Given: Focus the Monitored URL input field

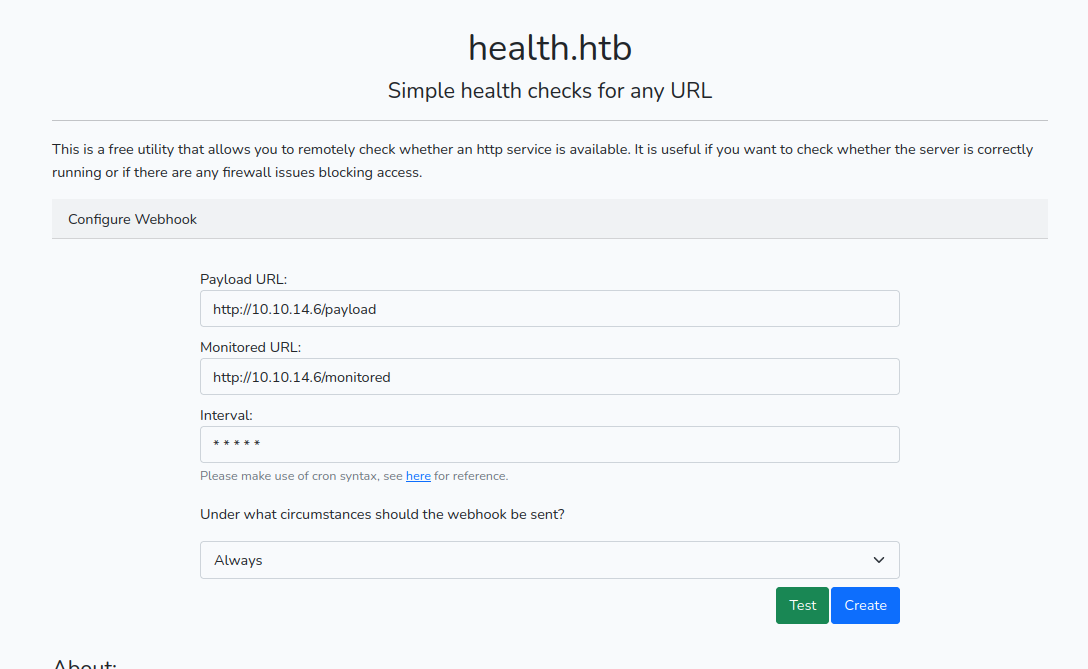Looking at the screenshot, I should (549, 377).
